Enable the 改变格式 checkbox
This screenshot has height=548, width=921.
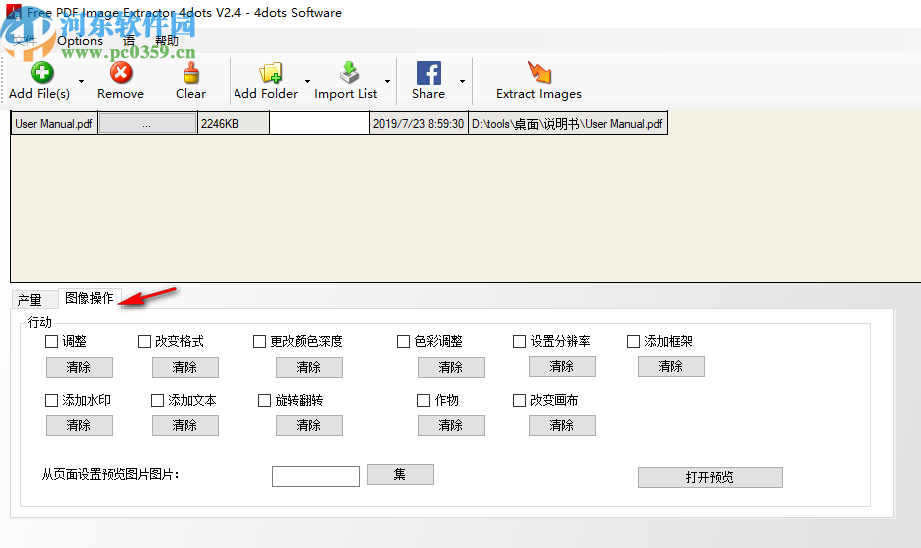(144, 341)
